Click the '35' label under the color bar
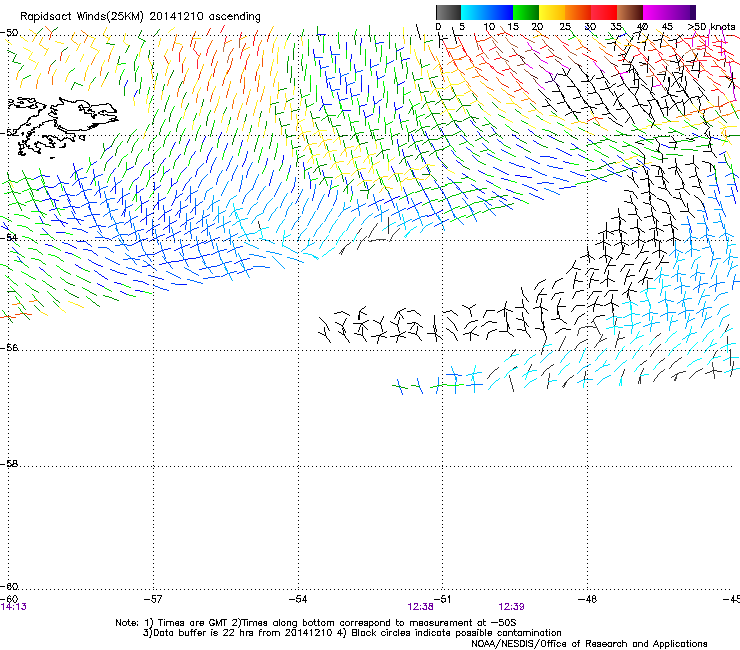 616,27
